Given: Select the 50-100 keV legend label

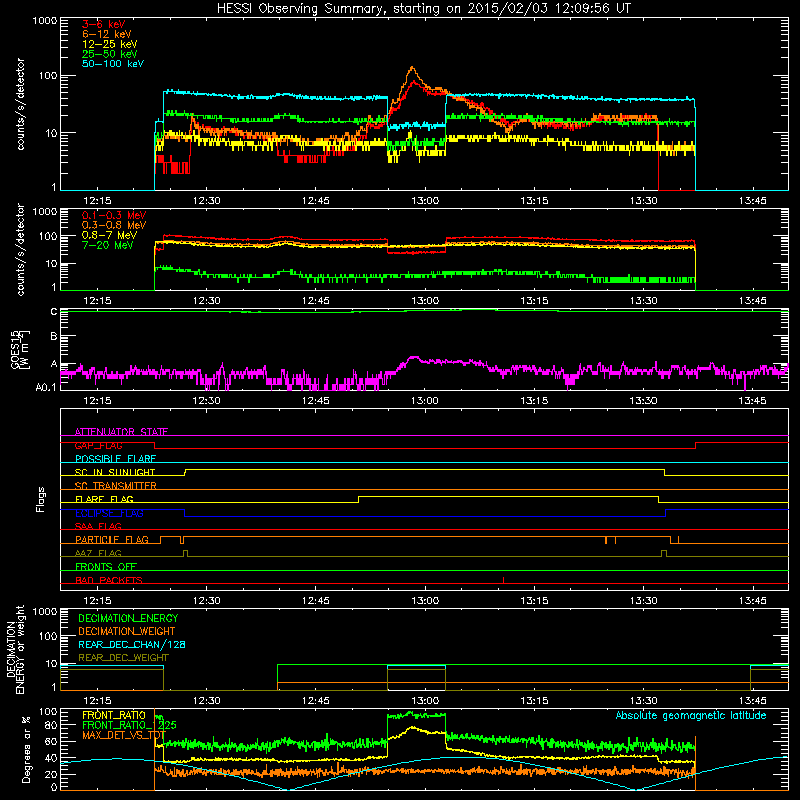Looking at the screenshot, I should tap(113, 64).
